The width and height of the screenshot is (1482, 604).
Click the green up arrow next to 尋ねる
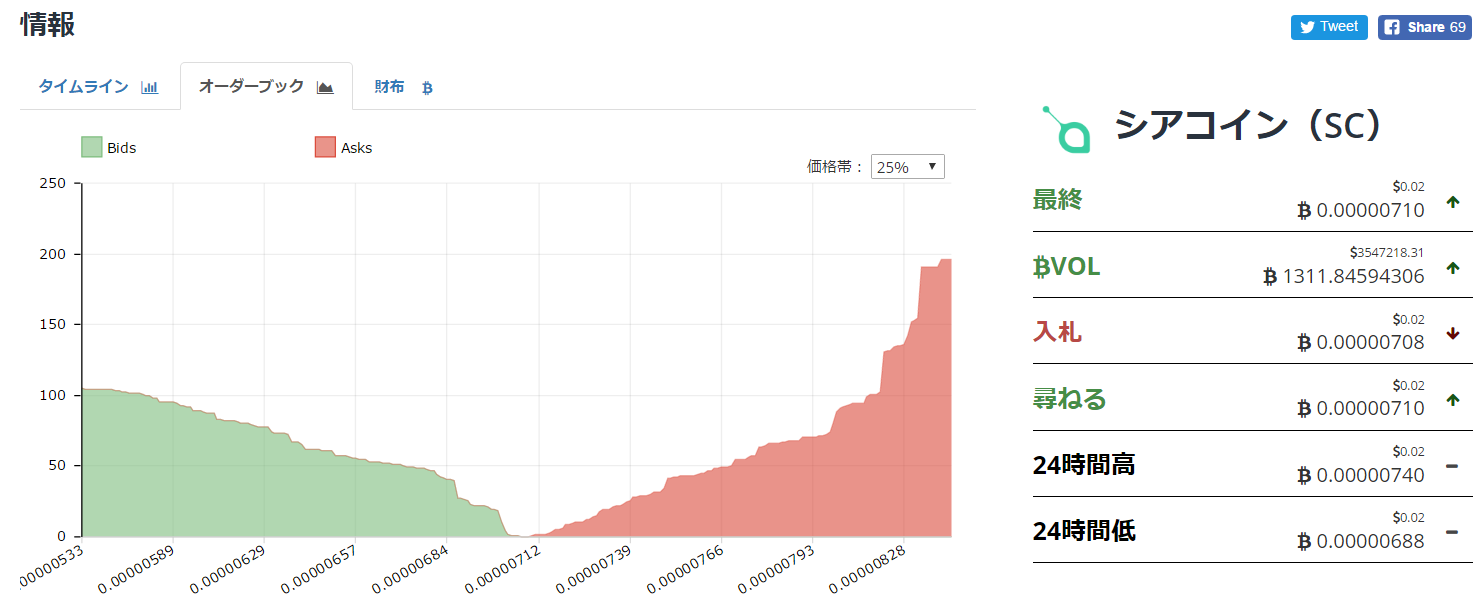1452,400
